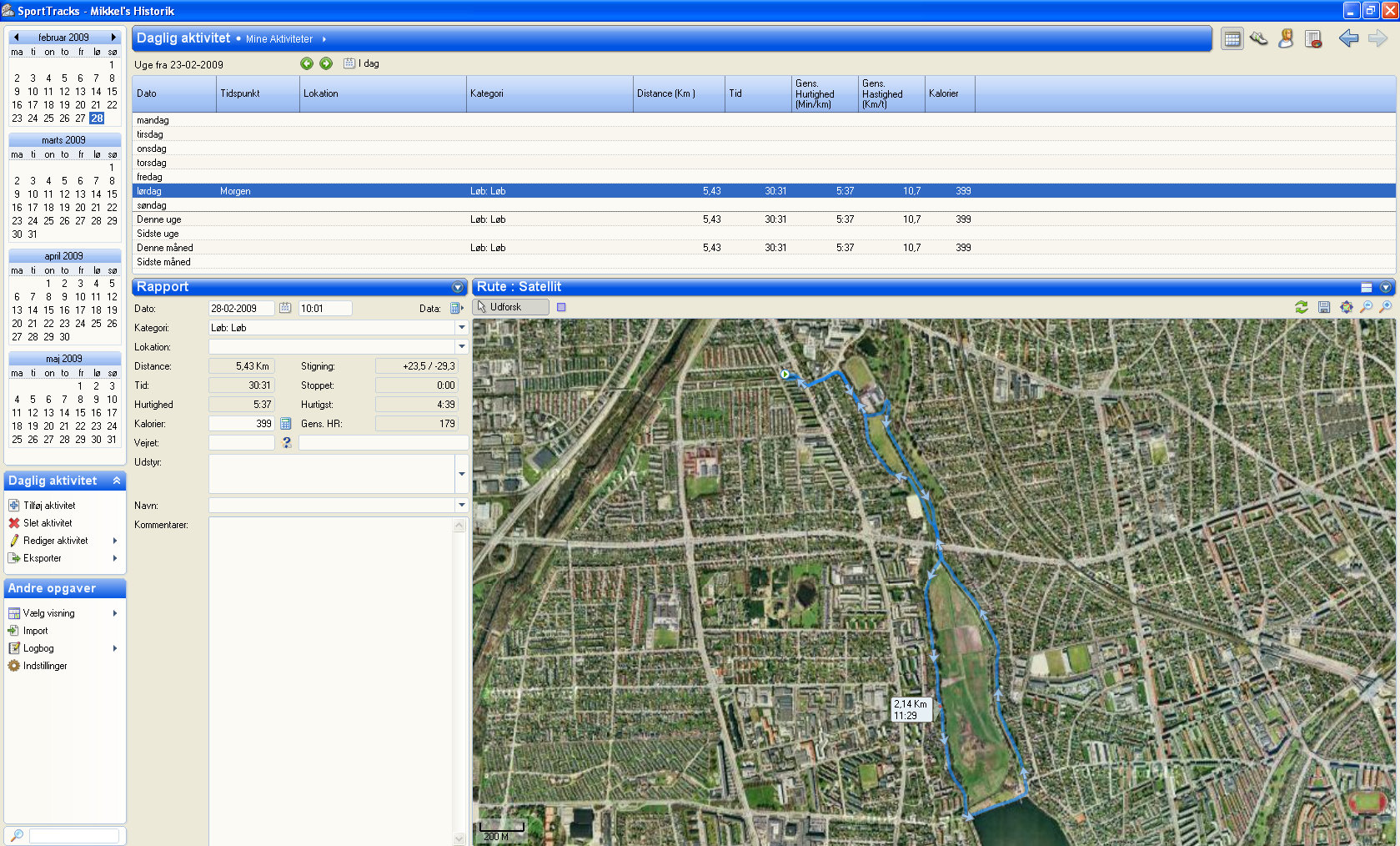Zoom out on the route map
Image resolution: width=1400 pixels, height=846 pixels.
[1366, 307]
